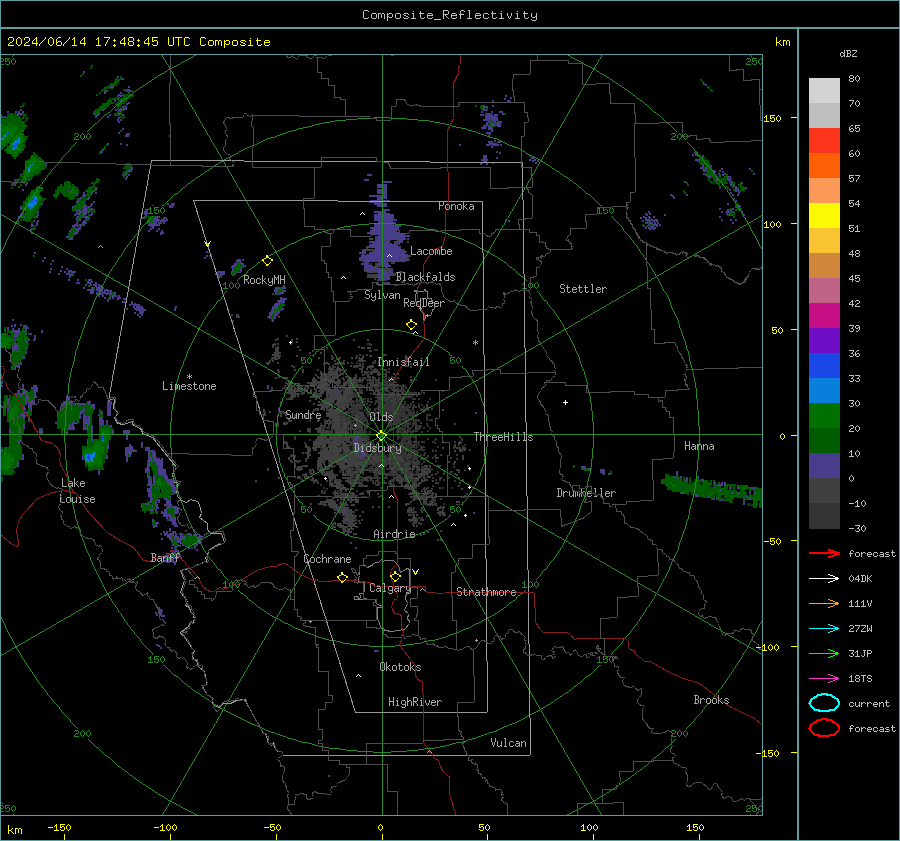
Task: Click the yellow diamond marker above Calgary
Action: 395,576
